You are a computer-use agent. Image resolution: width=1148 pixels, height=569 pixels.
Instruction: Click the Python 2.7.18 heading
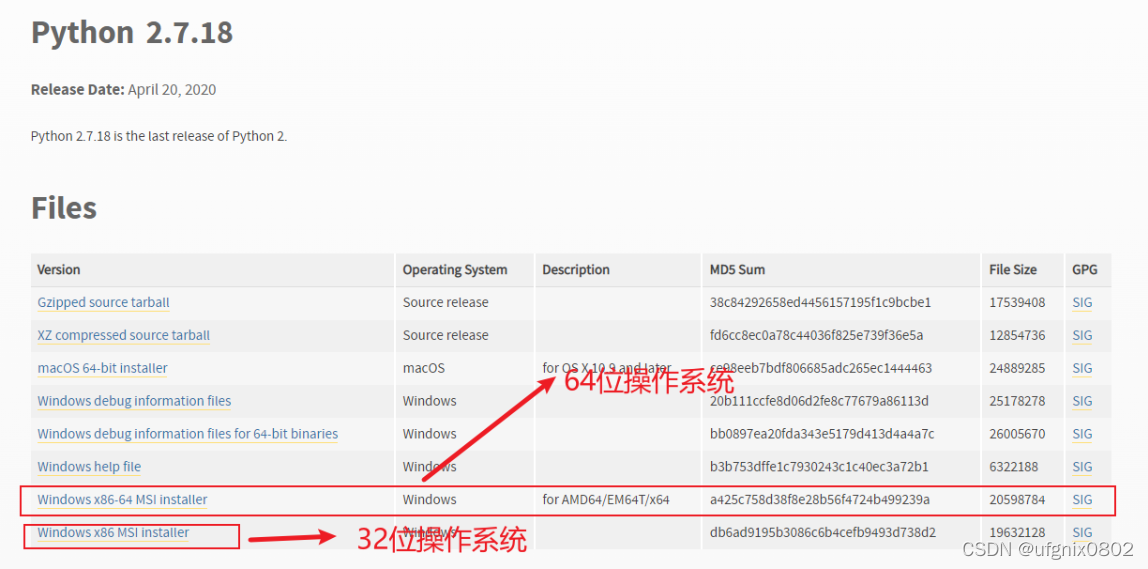pos(132,33)
